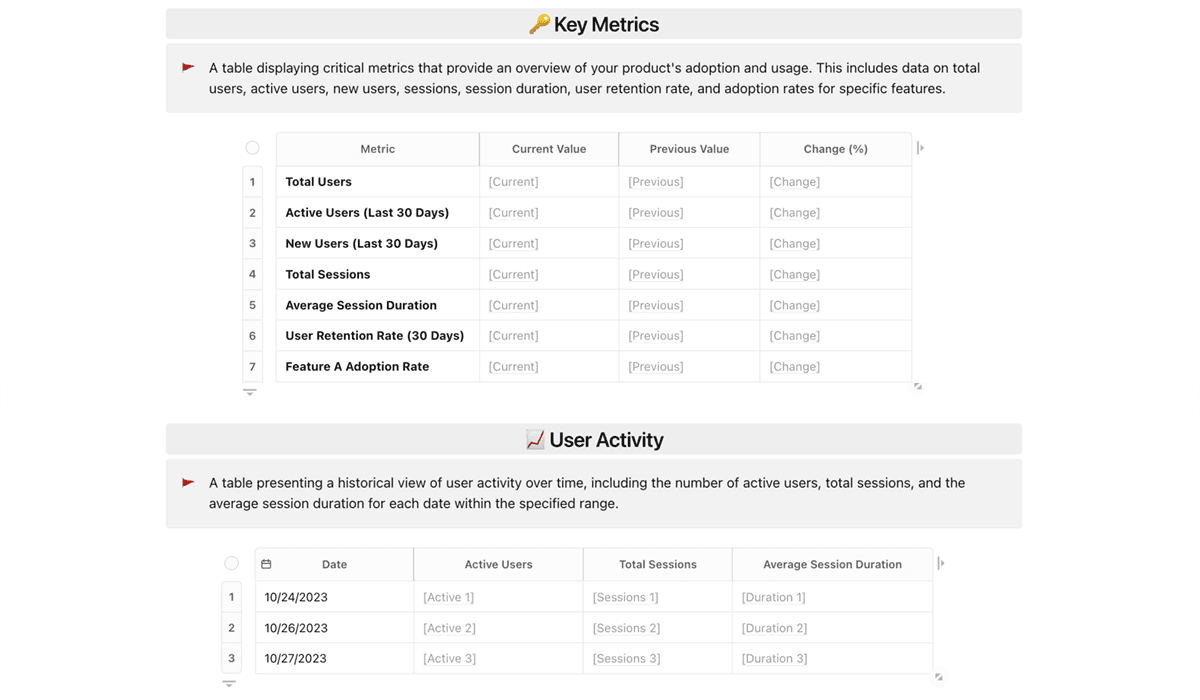The height and width of the screenshot is (700, 1200).
Task: Click the resize handle at User Activity table corner
Action: 938,677
